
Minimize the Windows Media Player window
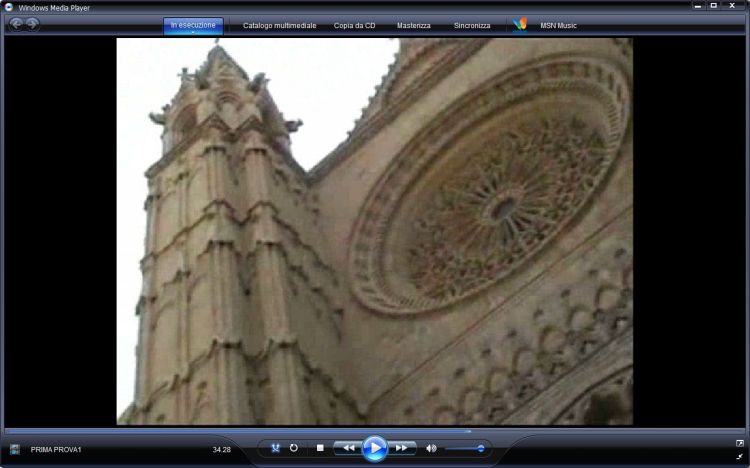[698, 6]
